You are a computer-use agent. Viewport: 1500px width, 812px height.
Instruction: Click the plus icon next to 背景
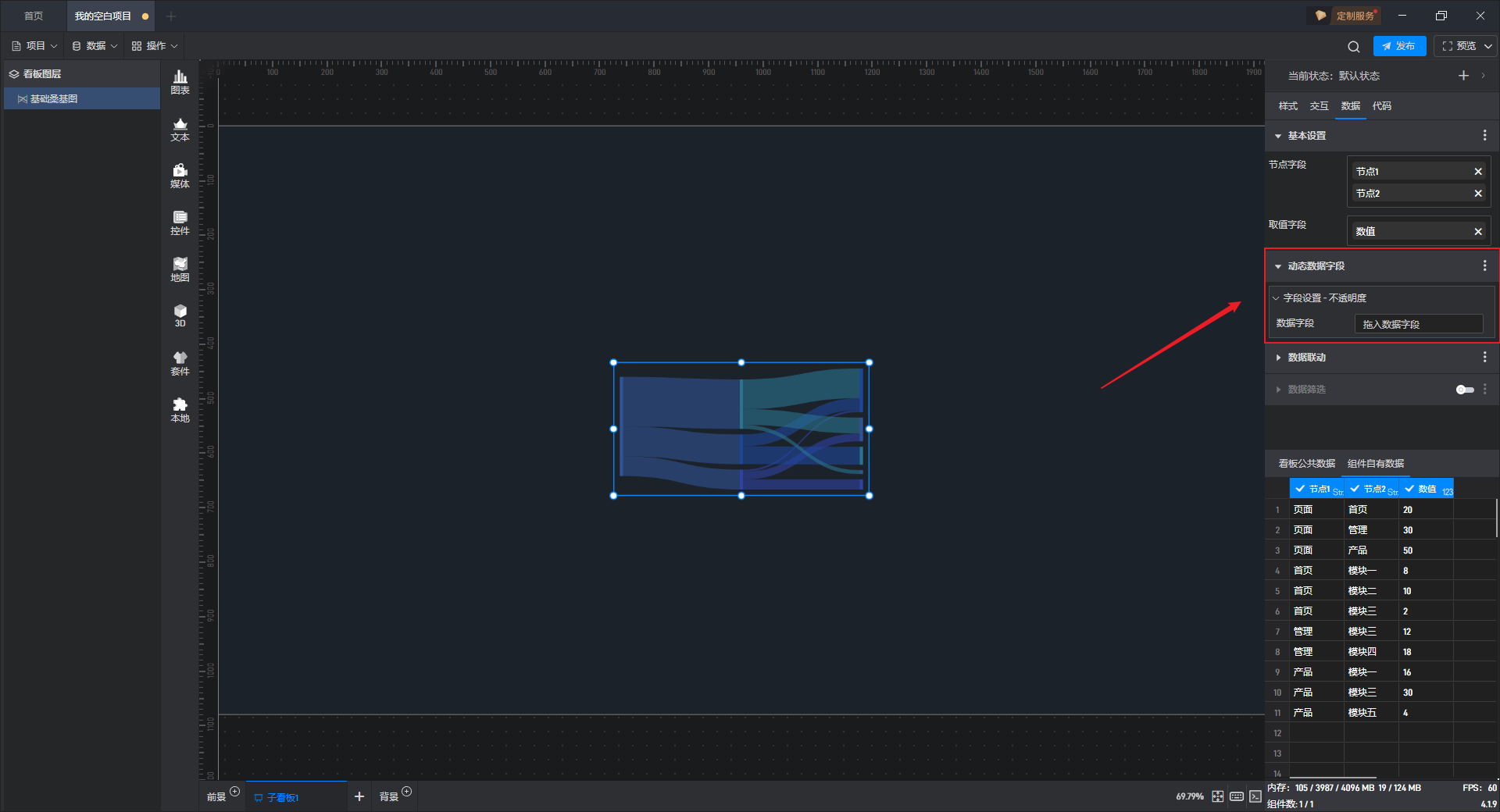click(406, 792)
